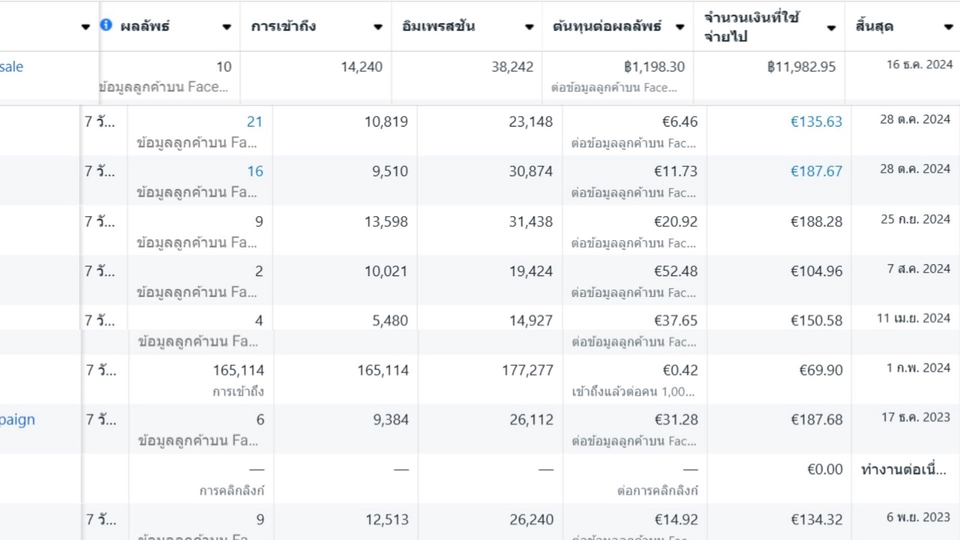The width and height of the screenshot is (960, 540).
Task: Open the สิ้นสุด column dropdown arrow
Action: click(948, 27)
